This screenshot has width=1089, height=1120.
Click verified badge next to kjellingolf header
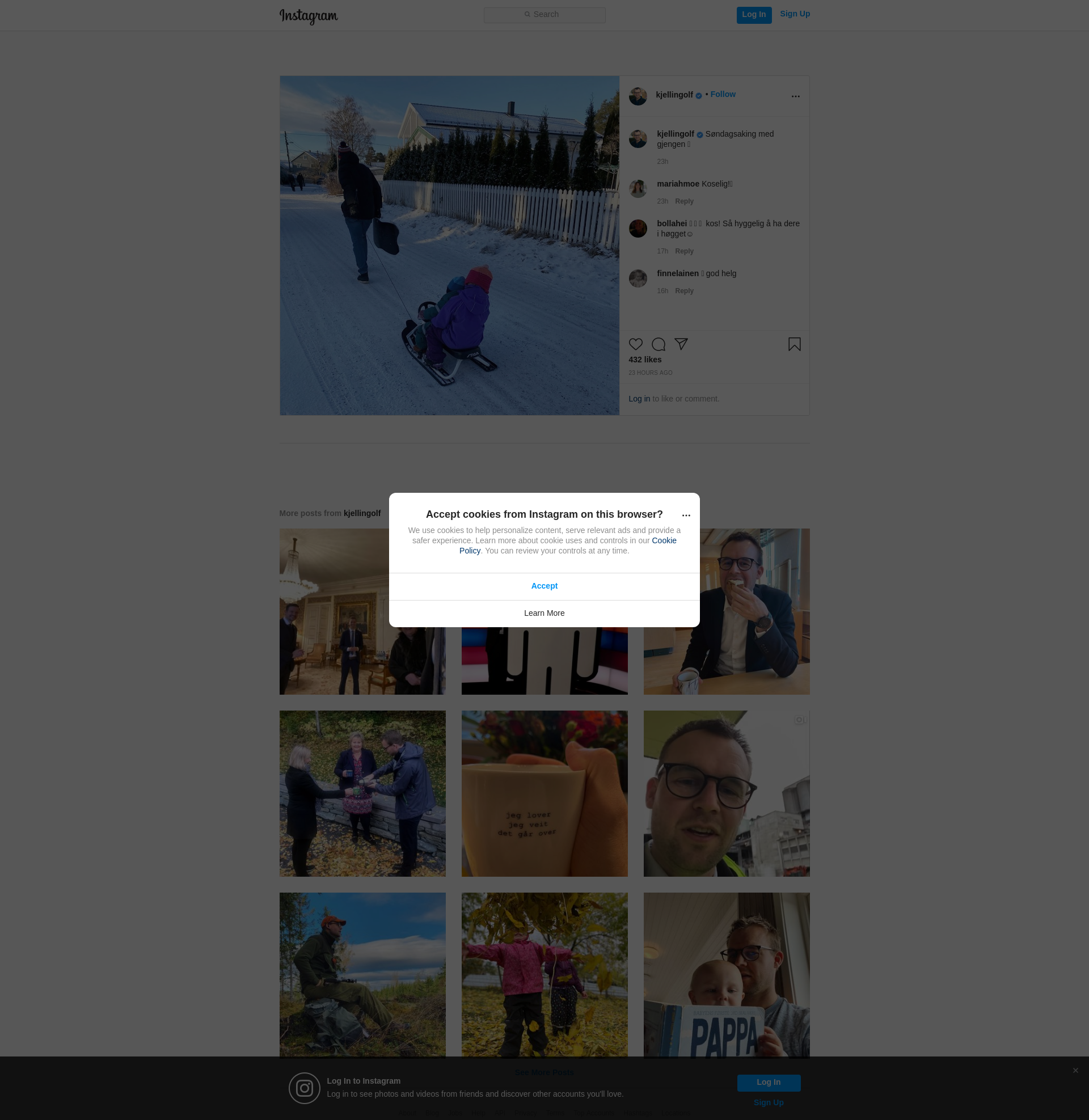[699, 96]
